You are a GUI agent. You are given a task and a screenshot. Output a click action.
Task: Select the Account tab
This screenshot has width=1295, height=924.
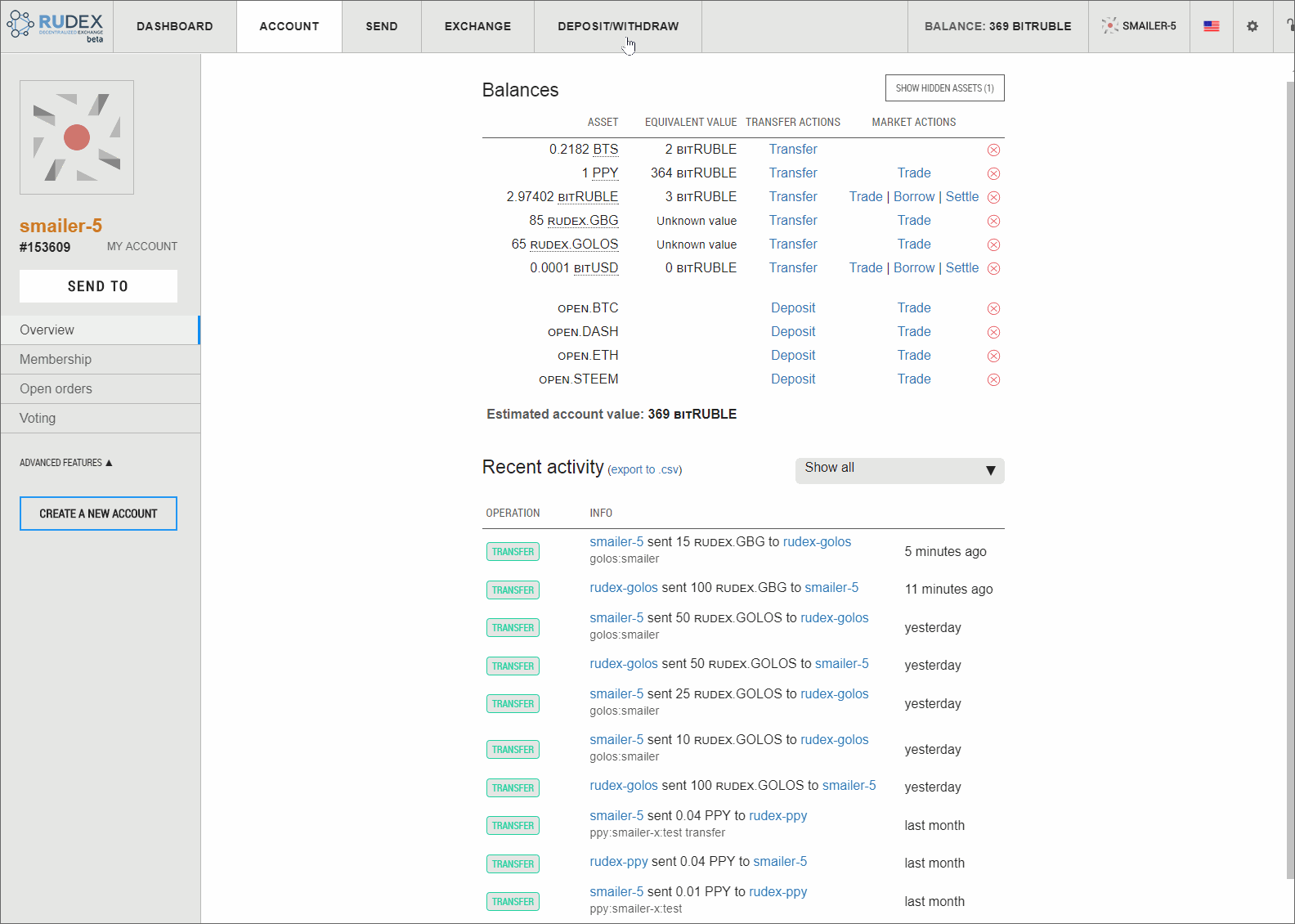tap(289, 26)
